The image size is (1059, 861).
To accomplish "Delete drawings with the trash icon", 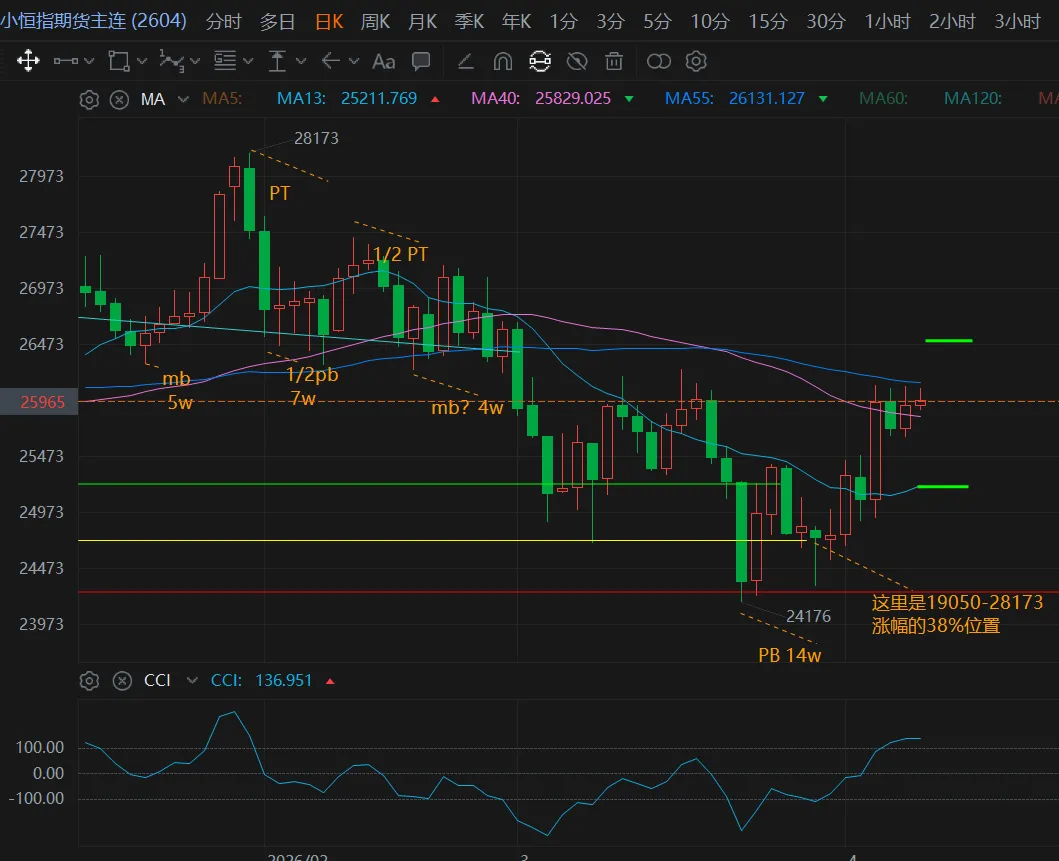I will click(614, 61).
